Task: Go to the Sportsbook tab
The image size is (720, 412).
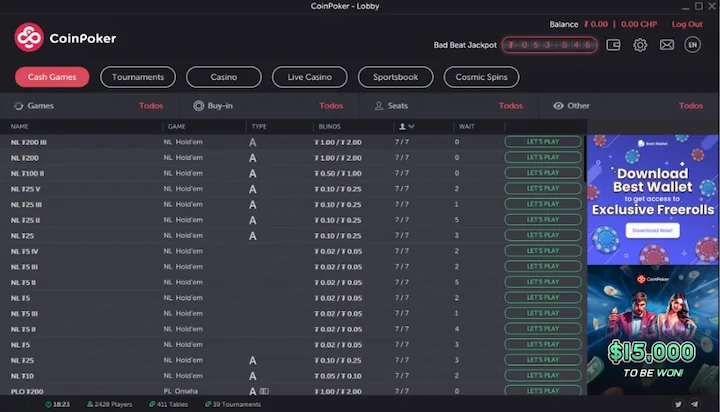Action: [x=395, y=77]
